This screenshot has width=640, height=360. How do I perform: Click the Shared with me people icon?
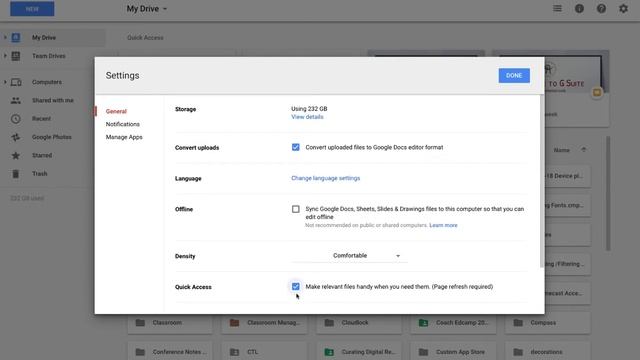(x=16, y=100)
